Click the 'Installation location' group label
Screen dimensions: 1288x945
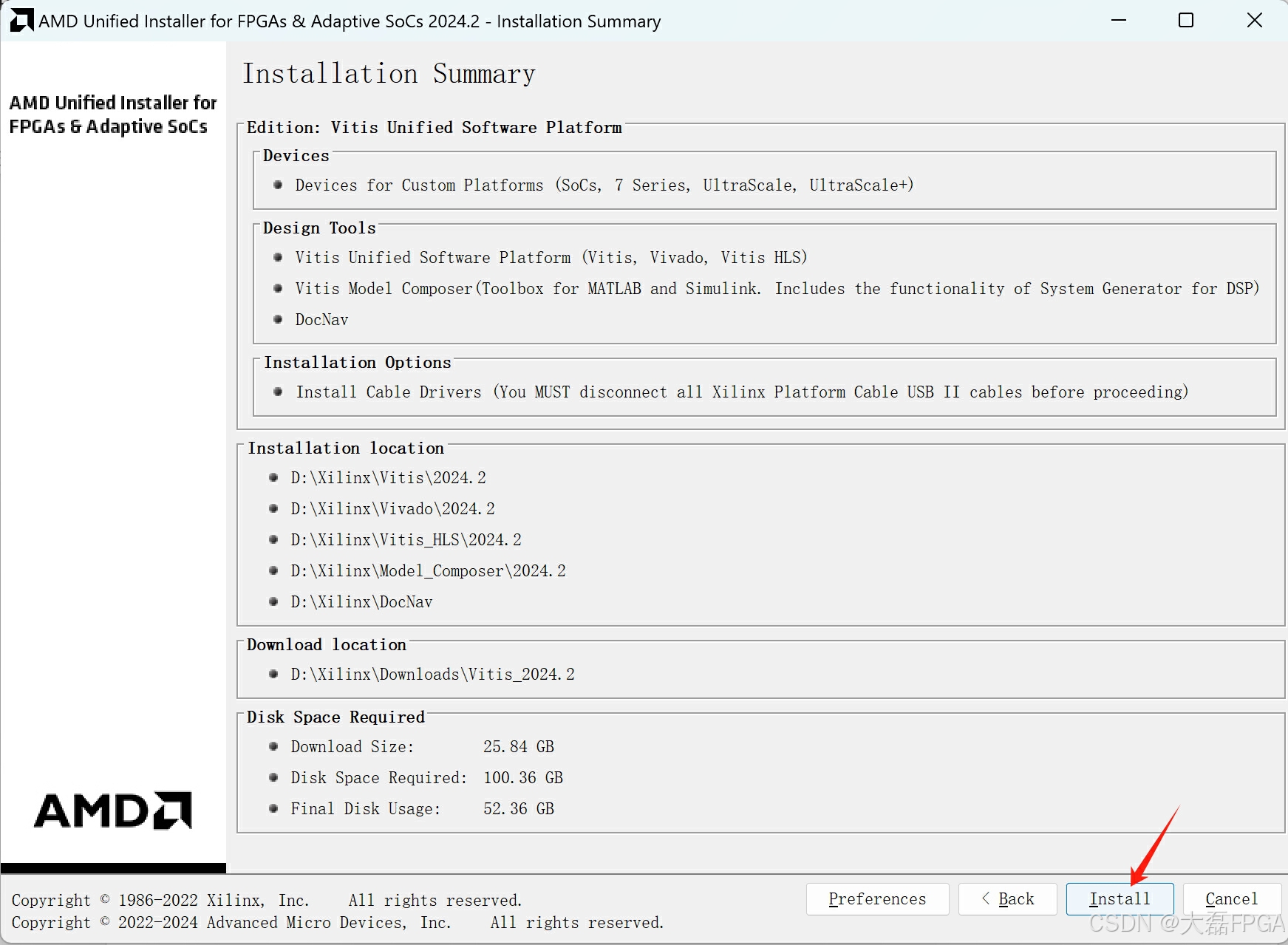[x=346, y=448]
